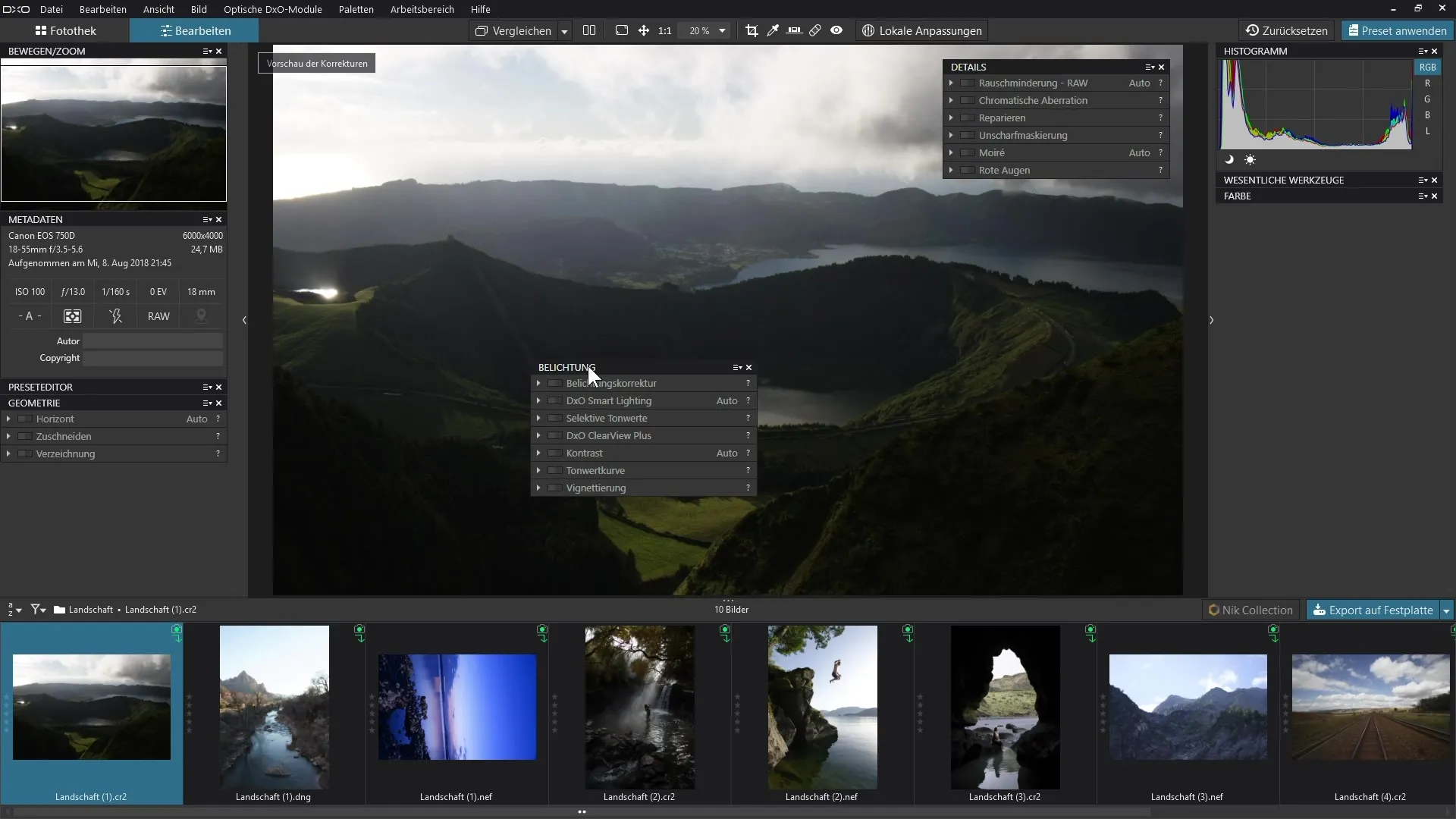This screenshot has height=819, width=1456.
Task: Click the Autor input field
Action: click(x=152, y=341)
